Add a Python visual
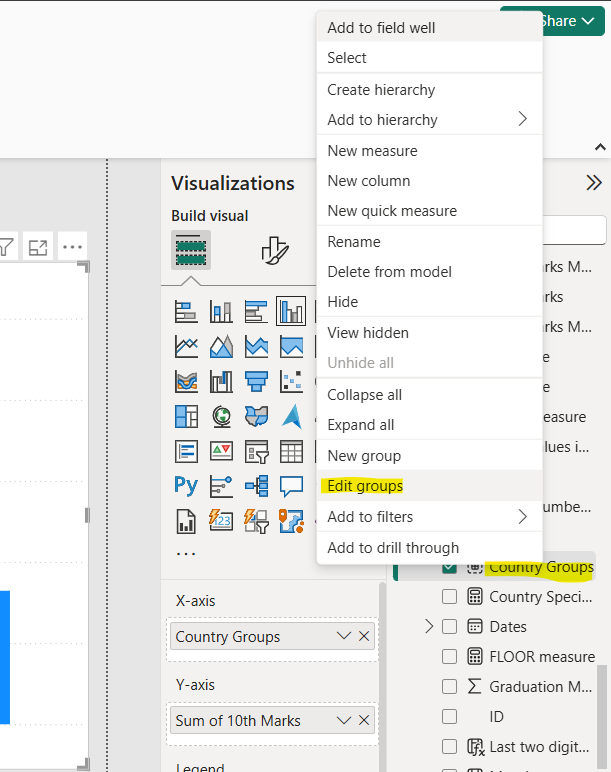 [186, 487]
